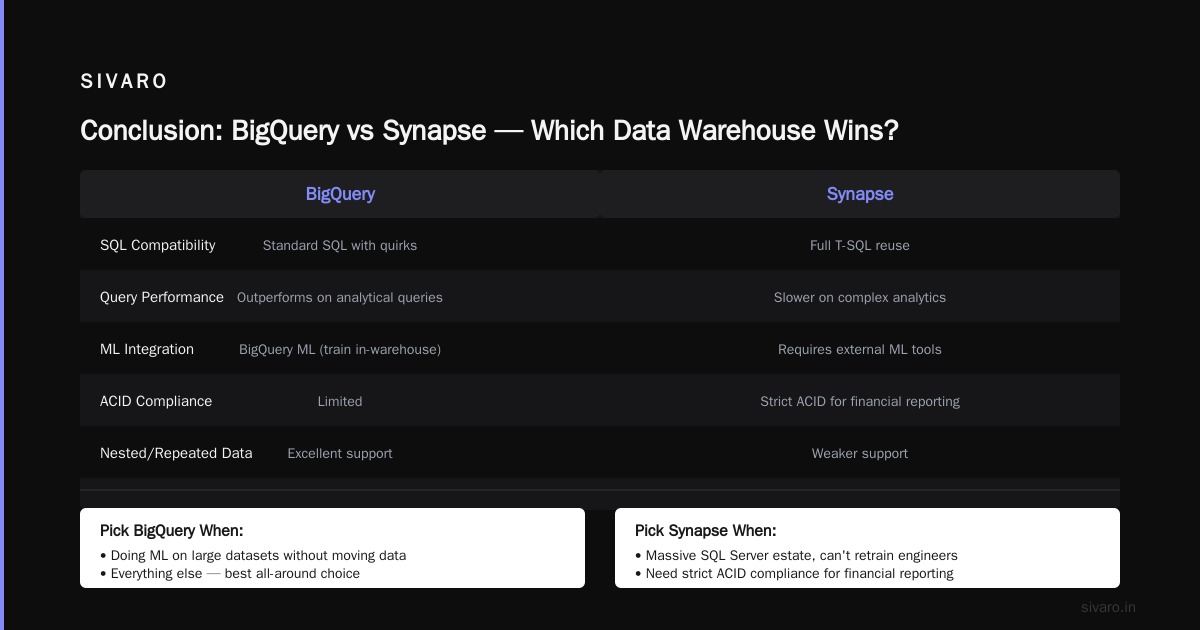Click 'BigQuery ML (train in-warehouse)' cell

(x=340, y=349)
